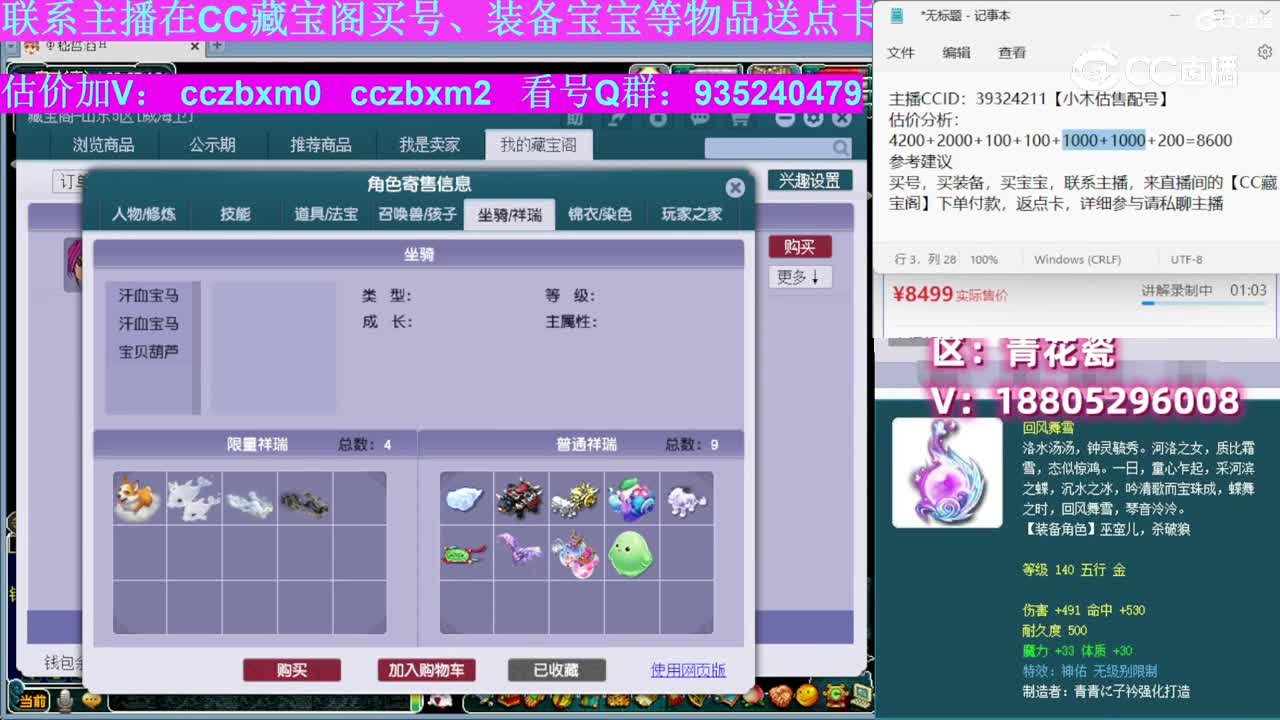Select the pink flower carriage mount
The image size is (1280, 720).
575,553
